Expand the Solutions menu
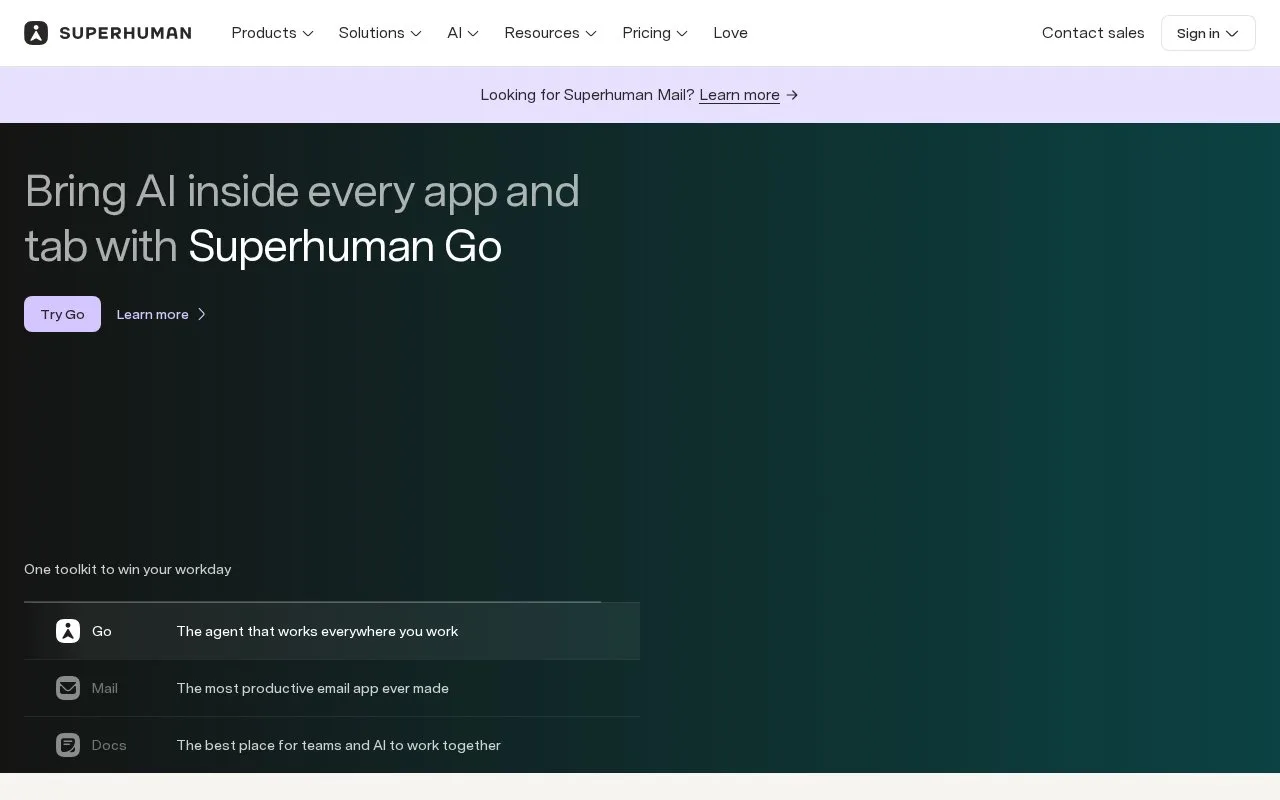The height and width of the screenshot is (800, 1280). pyautogui.click(x=380, y=33)
